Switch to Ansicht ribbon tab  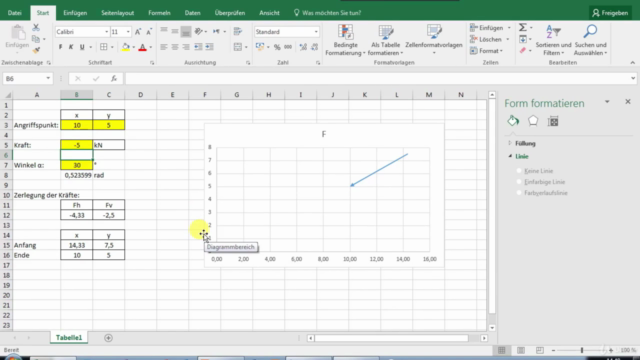[269, 13]
